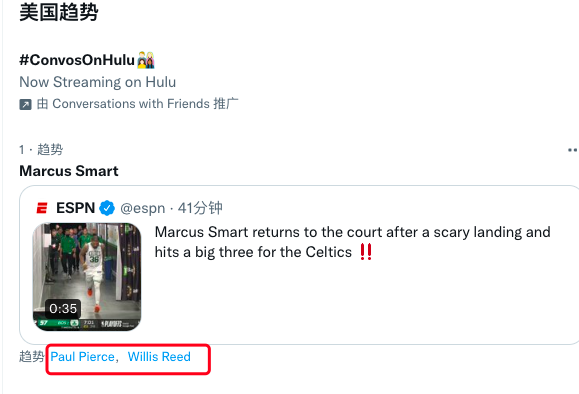Image resolution: width=579 pixels, height=394 pixels.
Task: Open the Willis Reed trend link
Action: coord(159,357)
